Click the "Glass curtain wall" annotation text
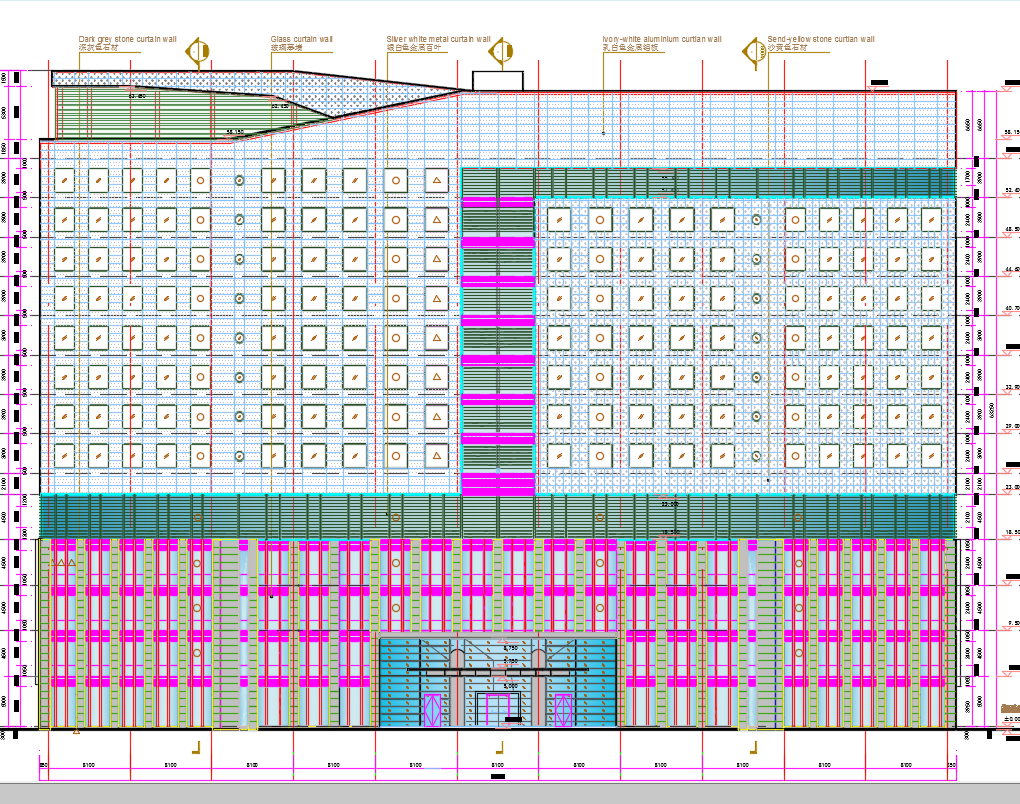Screen dimensions: 1020x804 (301, 39)
